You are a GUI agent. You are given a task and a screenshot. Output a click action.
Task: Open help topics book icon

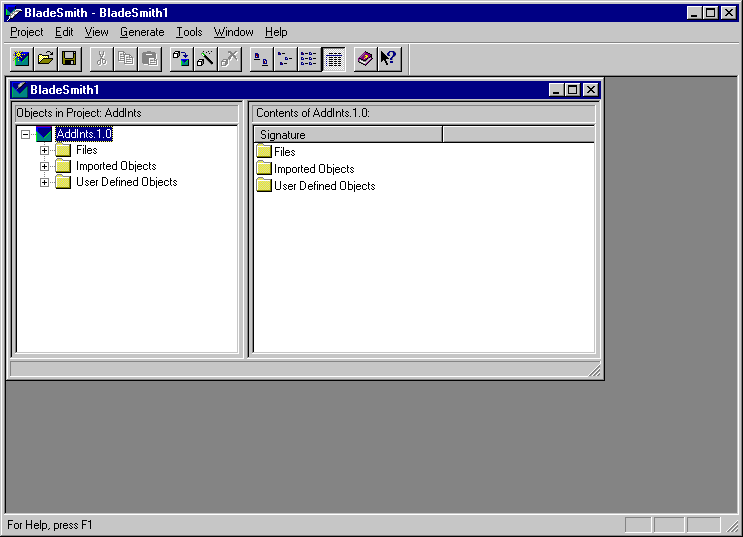365,59
